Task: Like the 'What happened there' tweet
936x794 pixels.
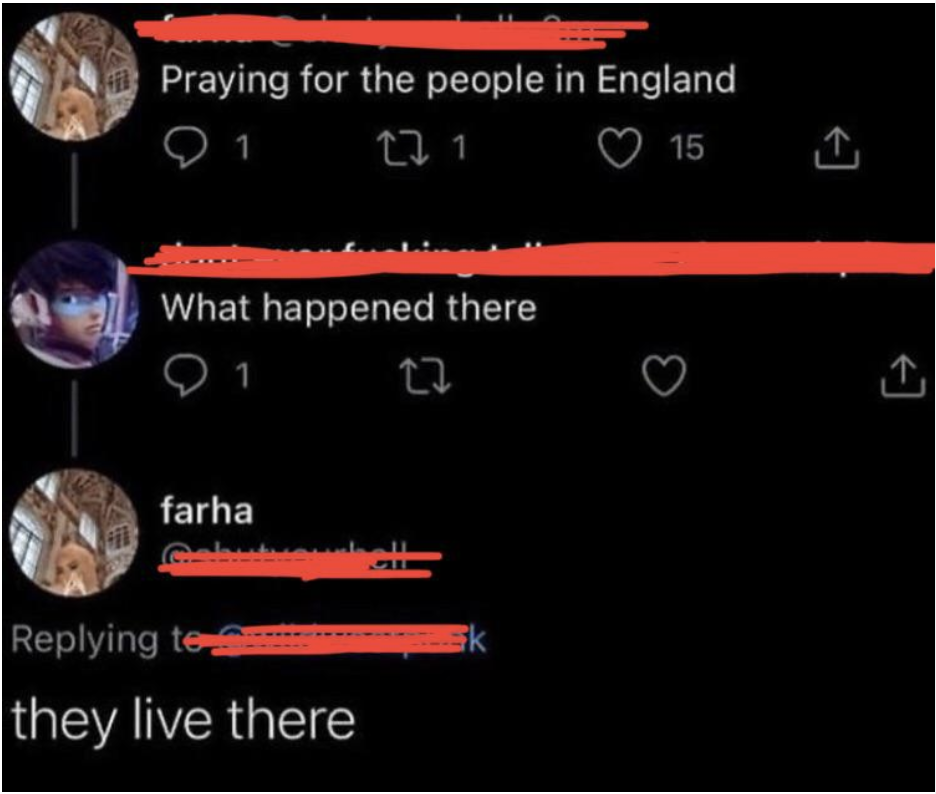Action: (664, 376)
